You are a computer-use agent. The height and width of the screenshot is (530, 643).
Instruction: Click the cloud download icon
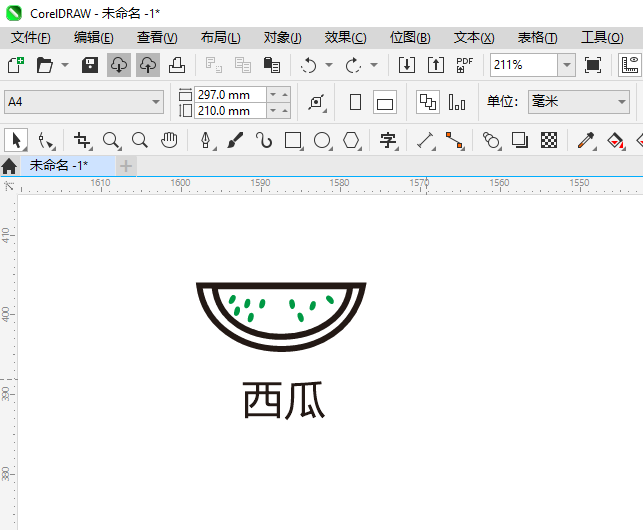click(119, 65)
